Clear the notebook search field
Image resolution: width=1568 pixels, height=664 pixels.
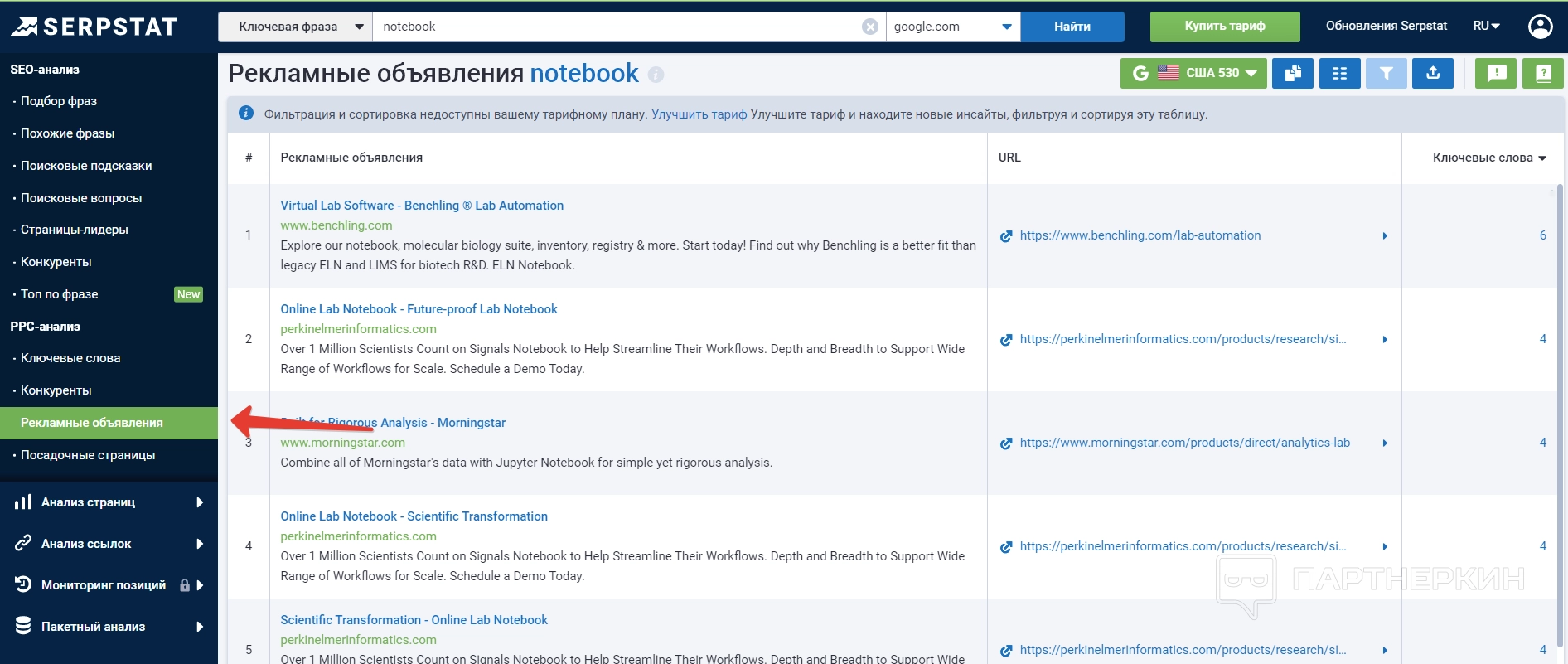870,27
